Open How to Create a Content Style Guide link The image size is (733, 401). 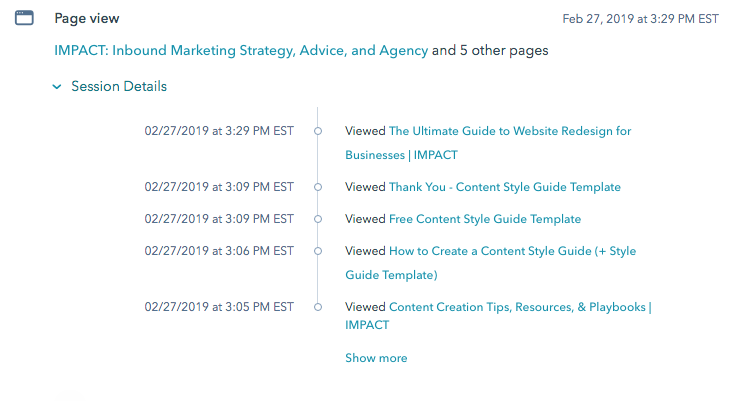point(490,263)
